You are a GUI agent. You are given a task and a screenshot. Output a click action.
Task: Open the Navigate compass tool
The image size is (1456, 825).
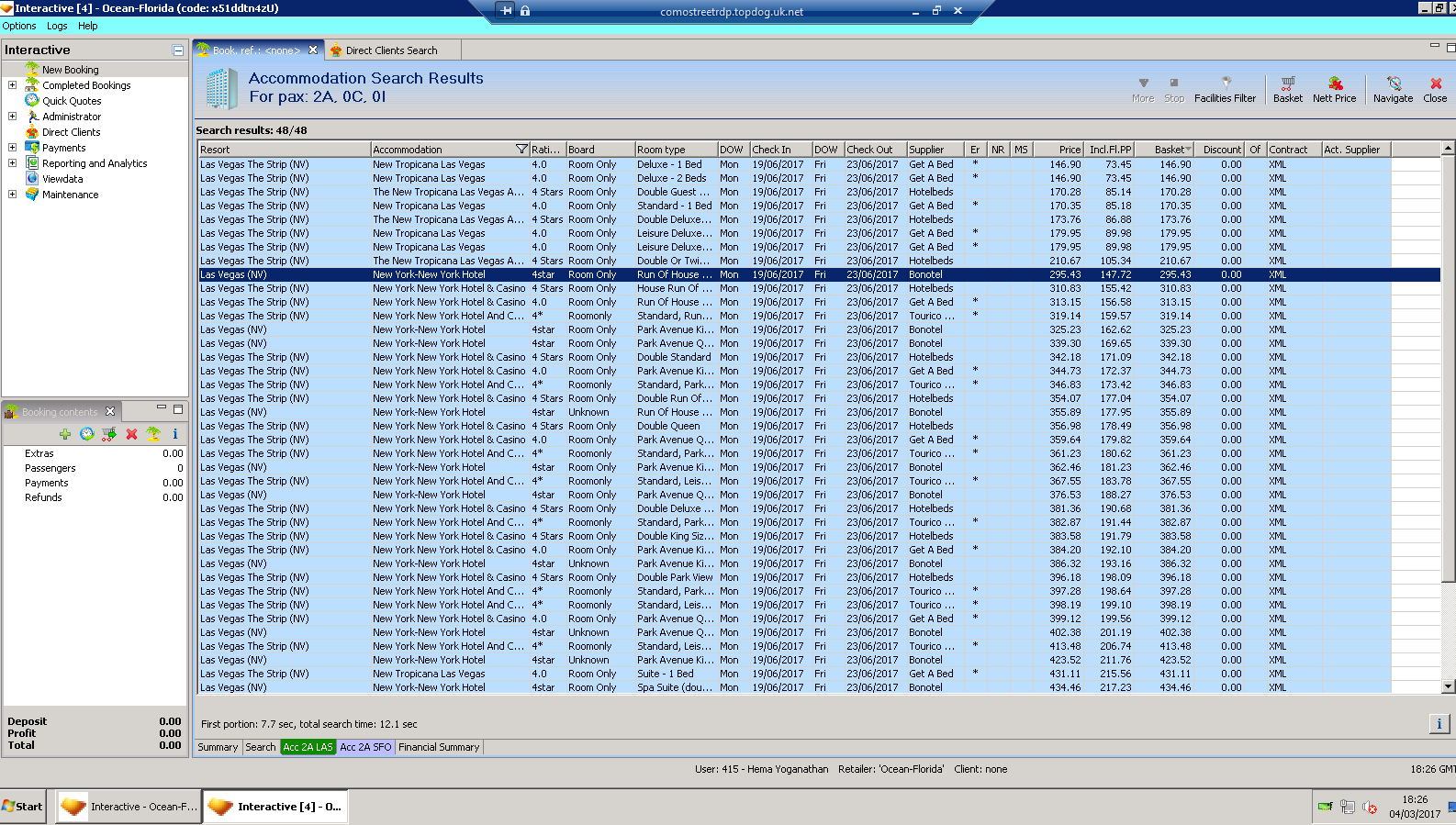coord(1393,89)
